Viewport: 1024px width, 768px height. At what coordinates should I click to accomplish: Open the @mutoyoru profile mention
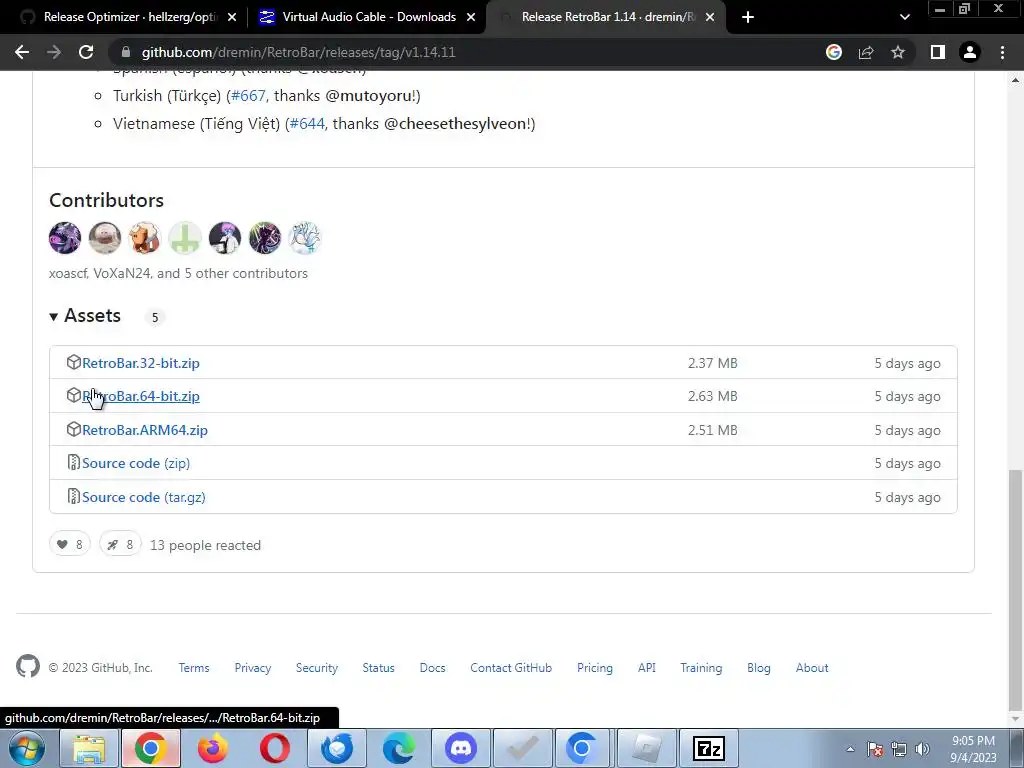(369, 96)
